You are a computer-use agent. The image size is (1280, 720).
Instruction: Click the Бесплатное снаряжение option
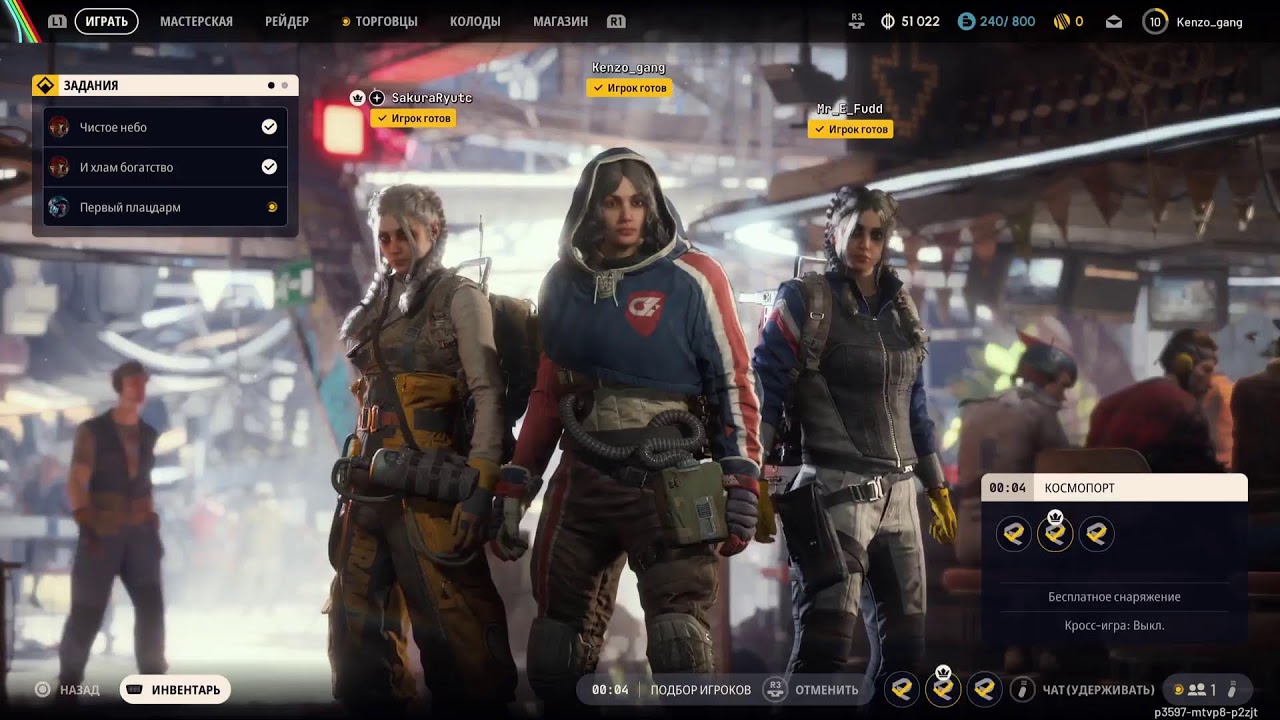tap(1114, 597)
